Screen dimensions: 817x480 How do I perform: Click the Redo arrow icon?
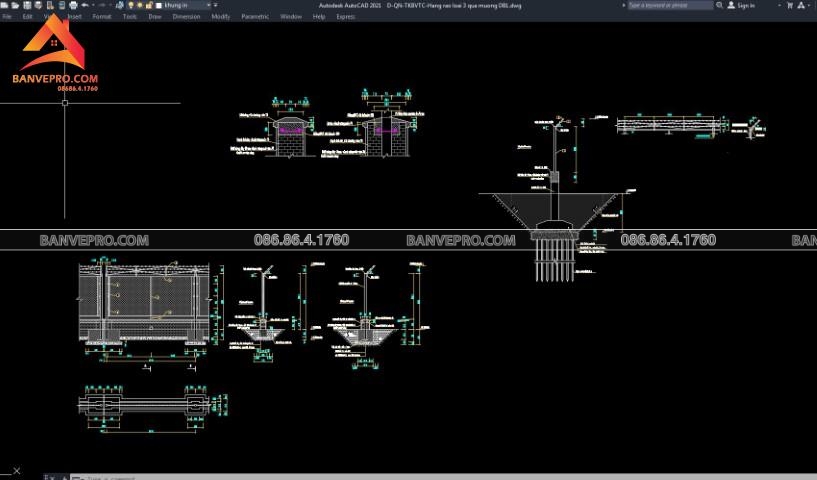[x=102, y=5]
